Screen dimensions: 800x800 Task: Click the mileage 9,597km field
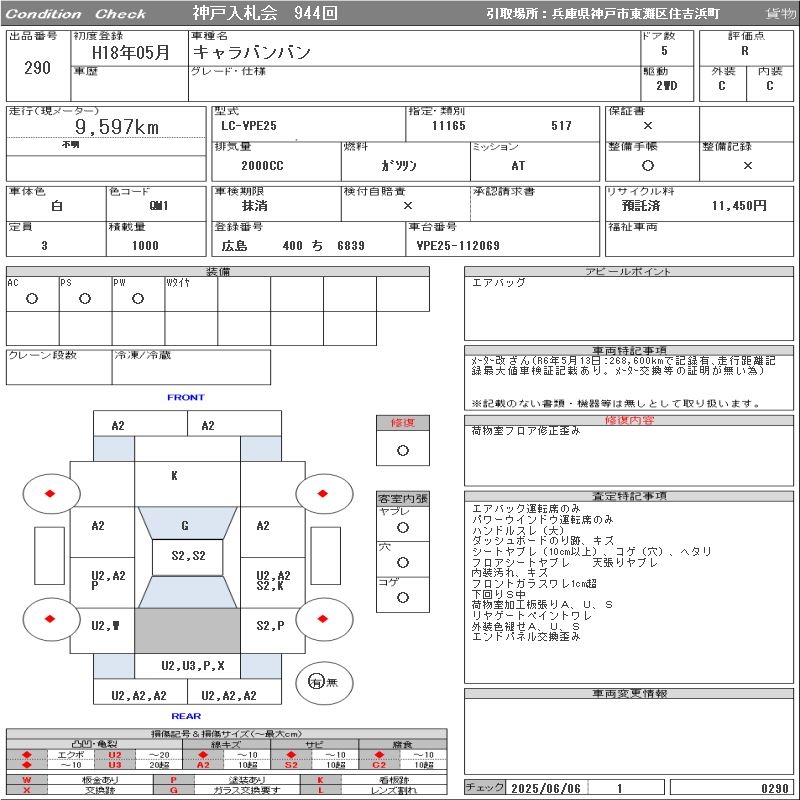[116, 127]
